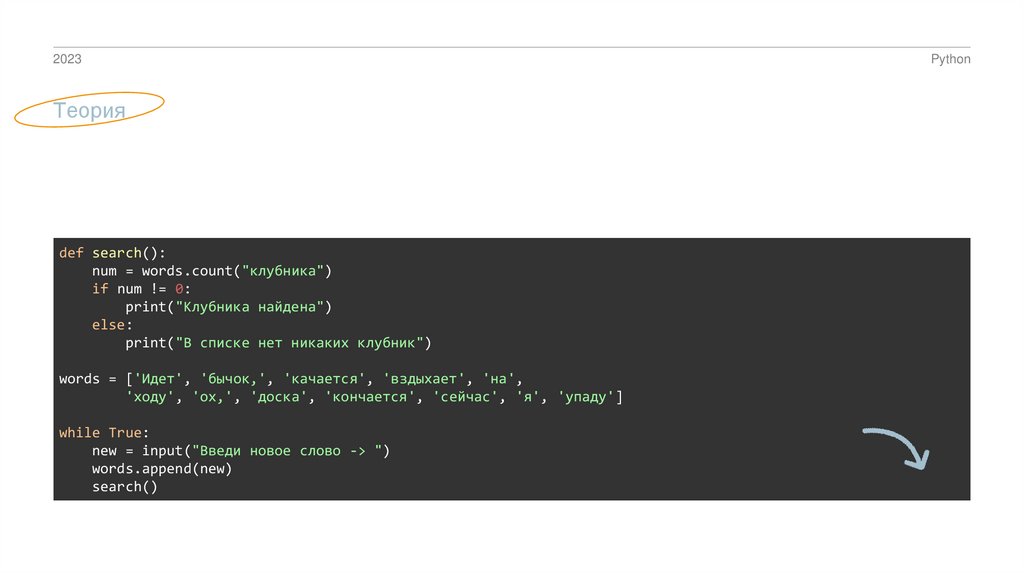
Task: Click the words.append(new) line
Action: [162, 469]
